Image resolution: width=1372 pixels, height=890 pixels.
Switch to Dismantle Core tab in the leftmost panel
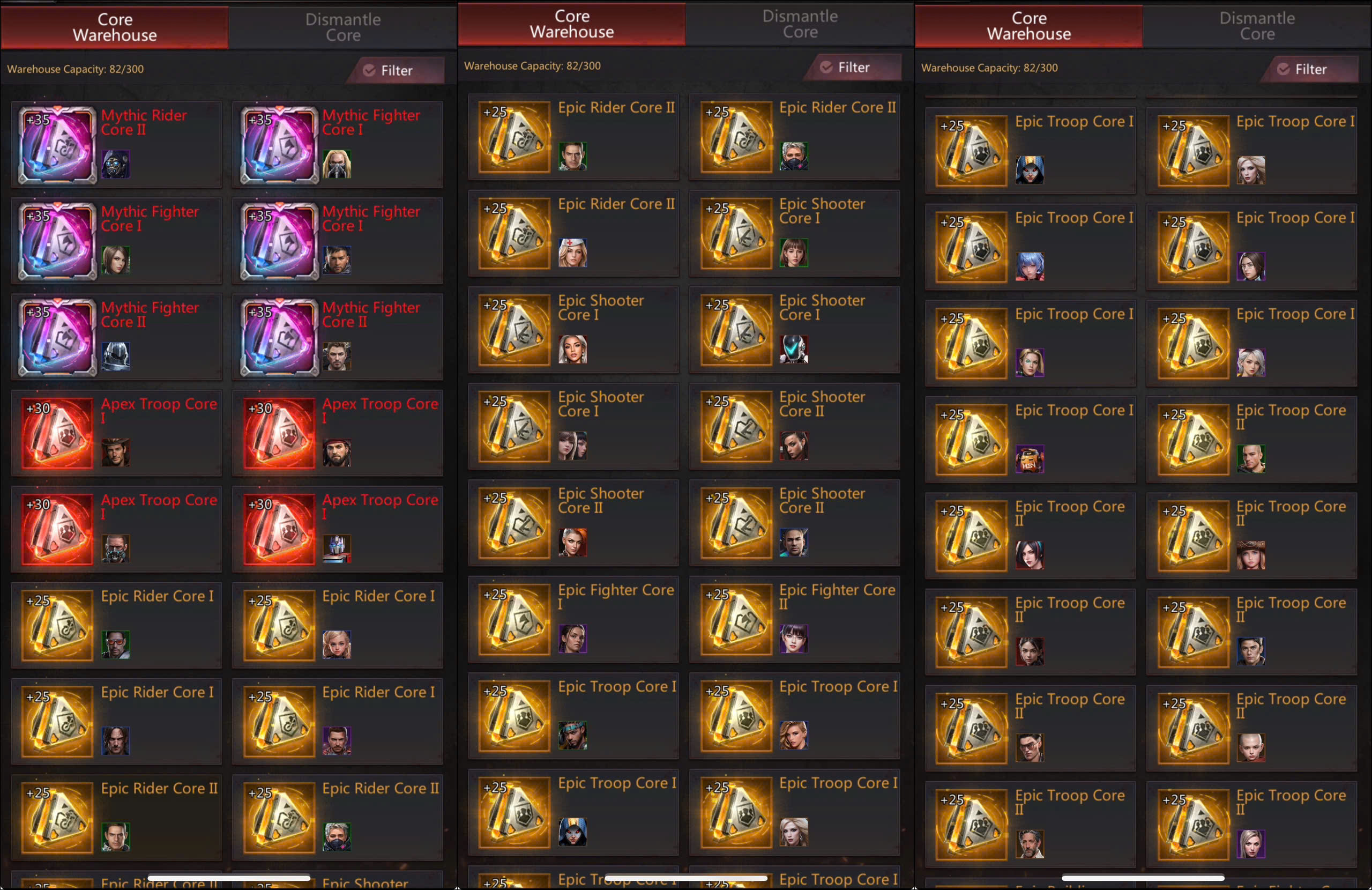pyautogui.click(x=343, y=27)
